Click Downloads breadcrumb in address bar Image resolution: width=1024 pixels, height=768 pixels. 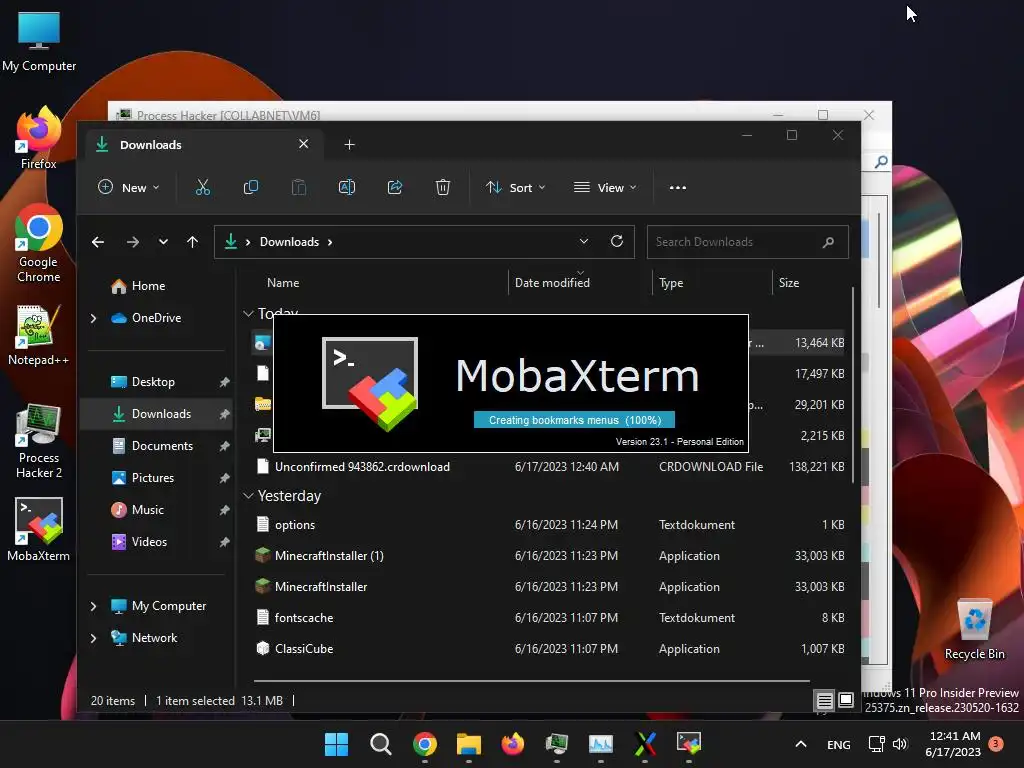point(289,242)
